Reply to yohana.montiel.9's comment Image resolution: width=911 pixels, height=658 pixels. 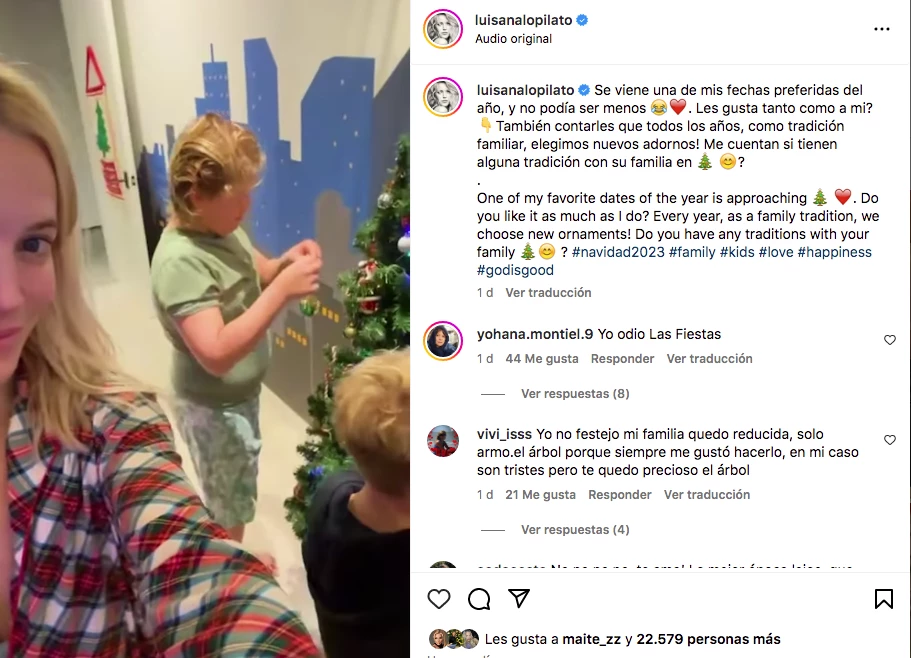point(622,359)
